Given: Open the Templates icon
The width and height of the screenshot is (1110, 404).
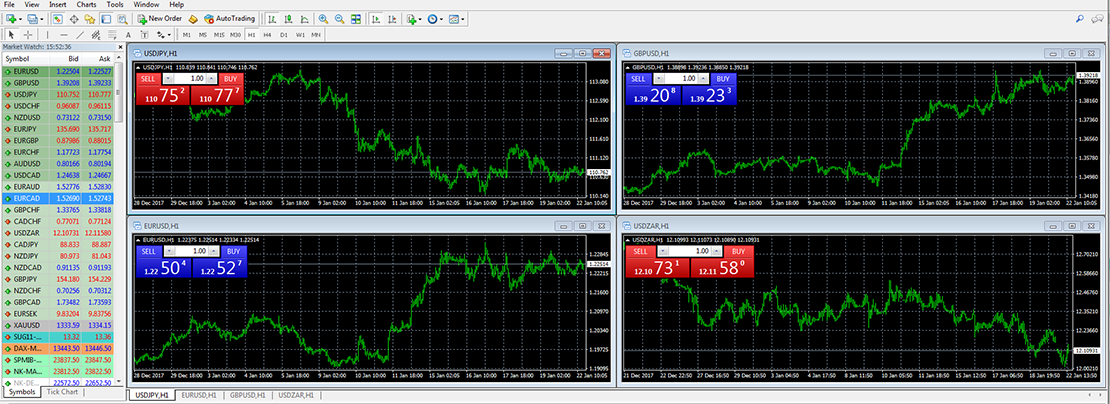Looking at the screenshot, I should coord(453,18).
